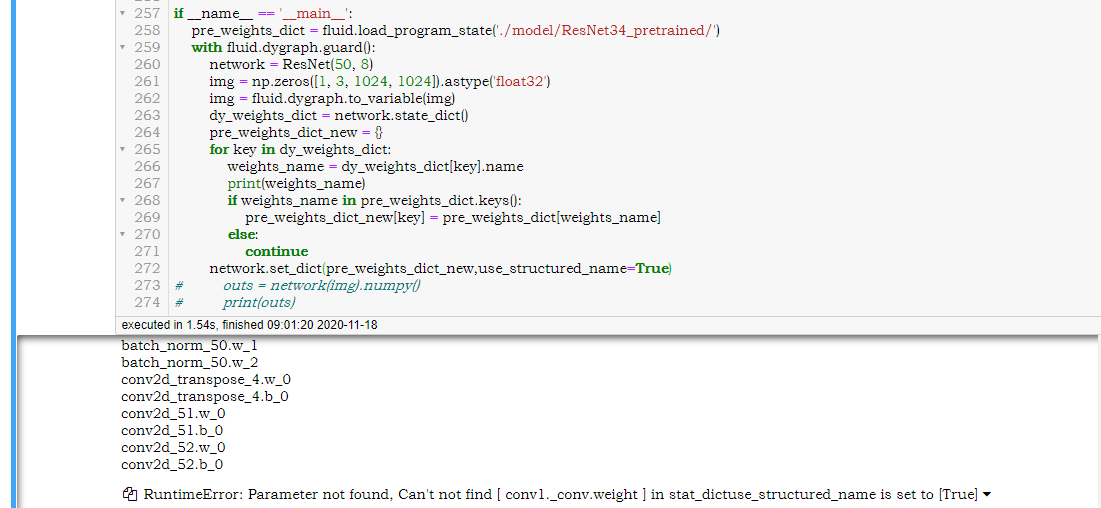Image resolution: width=1101 pixels, height=508 pixels.
Task: Click the 'executed in 1.54s' timing text
Action: (x=250, y=325)
